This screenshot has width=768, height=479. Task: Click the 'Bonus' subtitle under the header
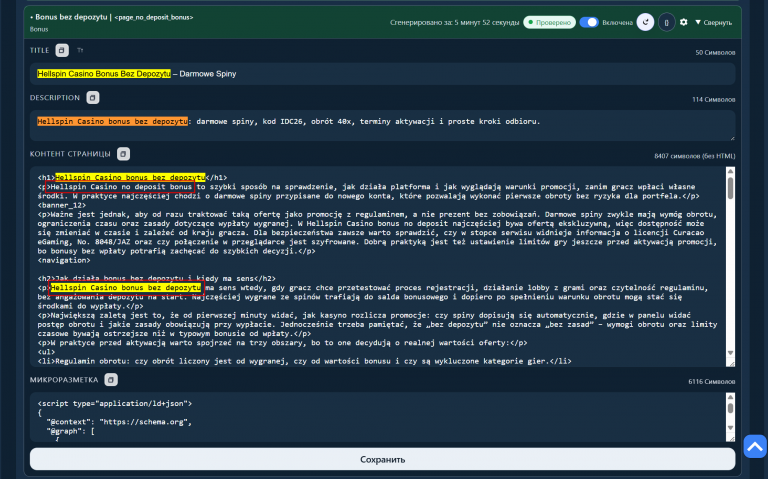[x=39, y=29]
